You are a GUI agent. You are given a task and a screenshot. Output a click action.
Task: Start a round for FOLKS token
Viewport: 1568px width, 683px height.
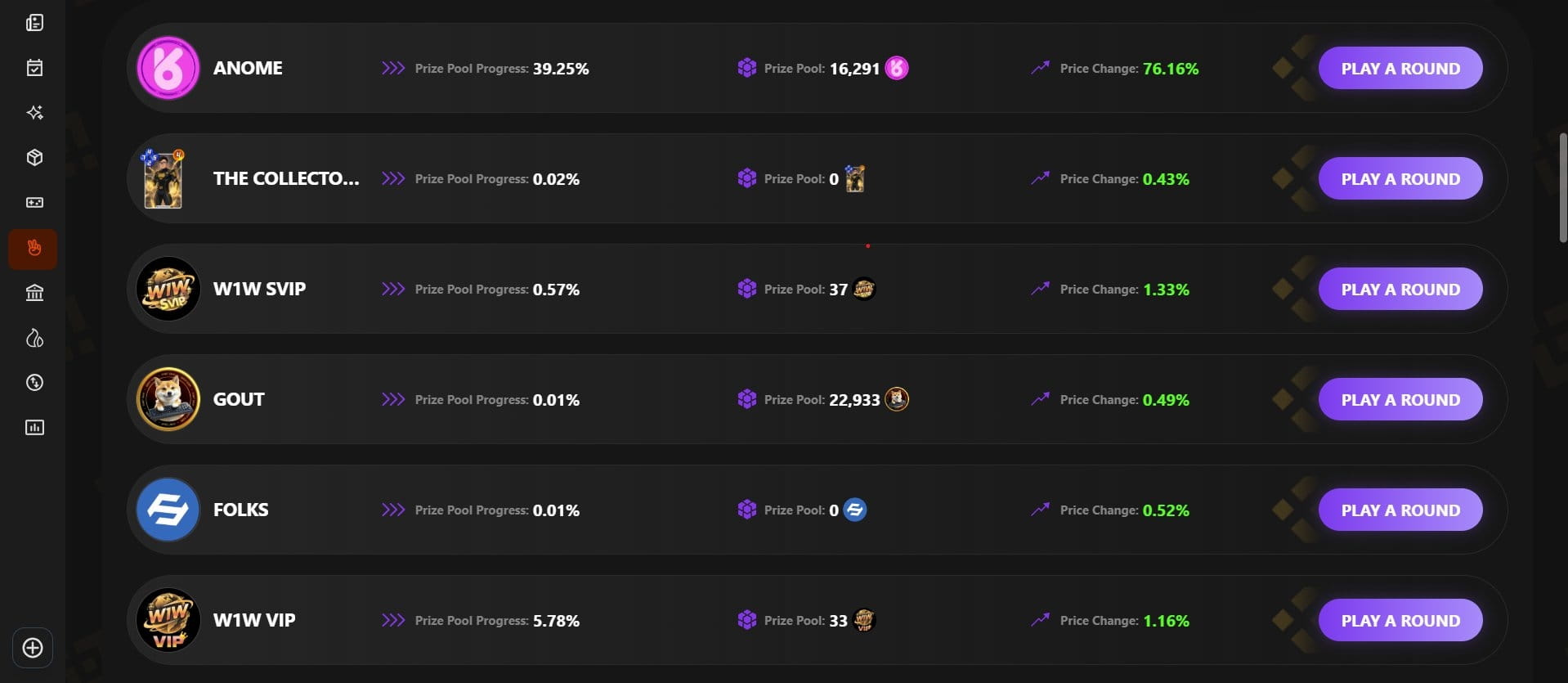1400,510
